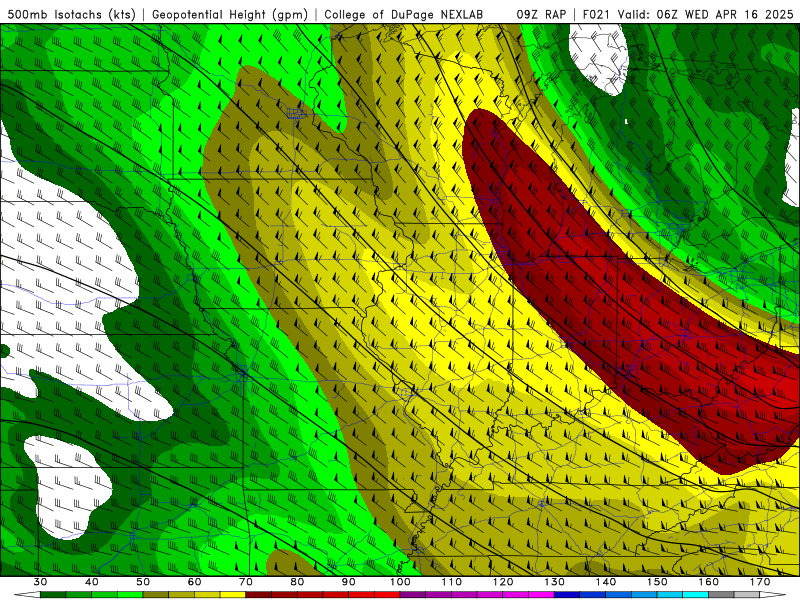Click the "F021" forecast hour text
800x600 pixels.
(597, 14)
